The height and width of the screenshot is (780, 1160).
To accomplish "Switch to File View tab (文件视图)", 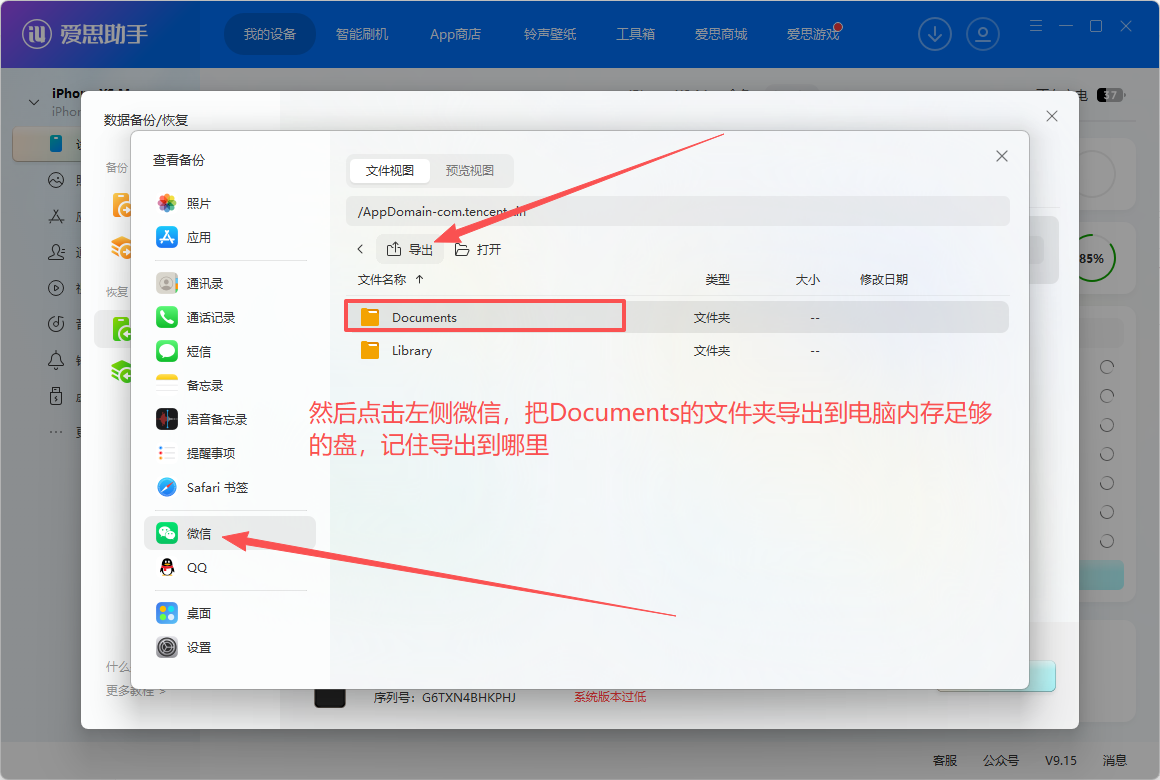I will [x=390, y=171].
